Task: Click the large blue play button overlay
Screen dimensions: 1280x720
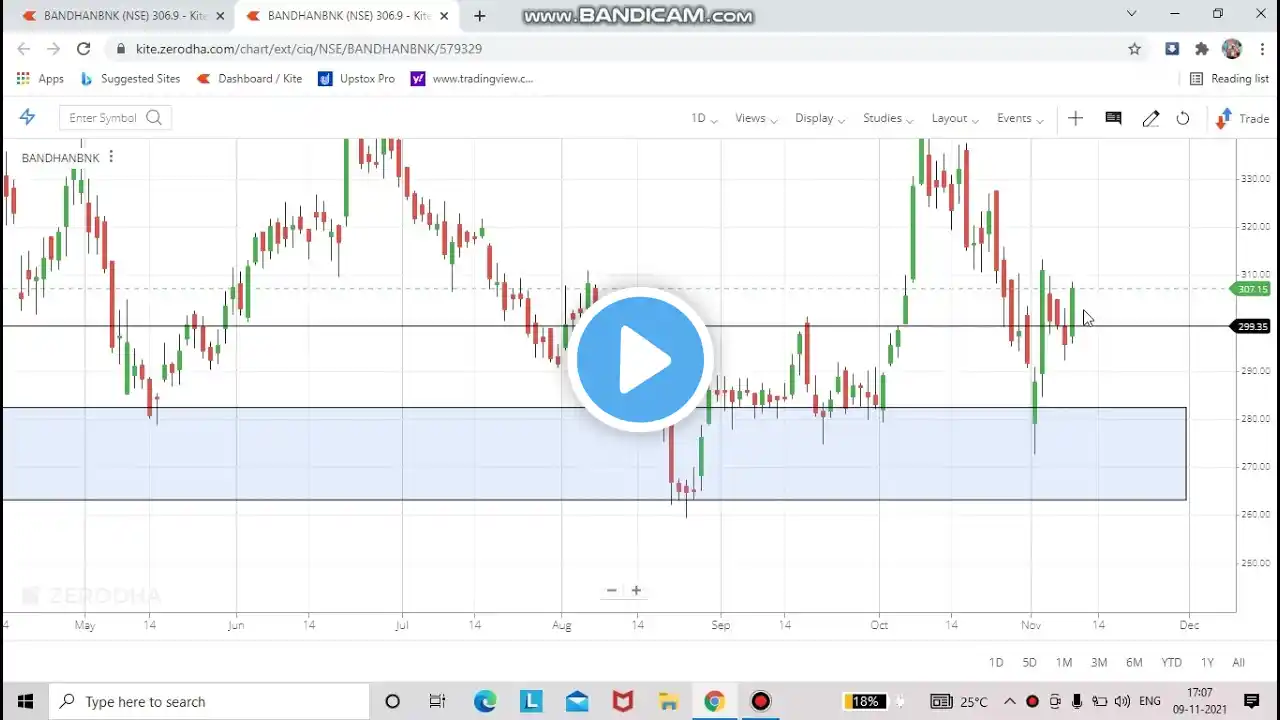Action: point(640,359)
